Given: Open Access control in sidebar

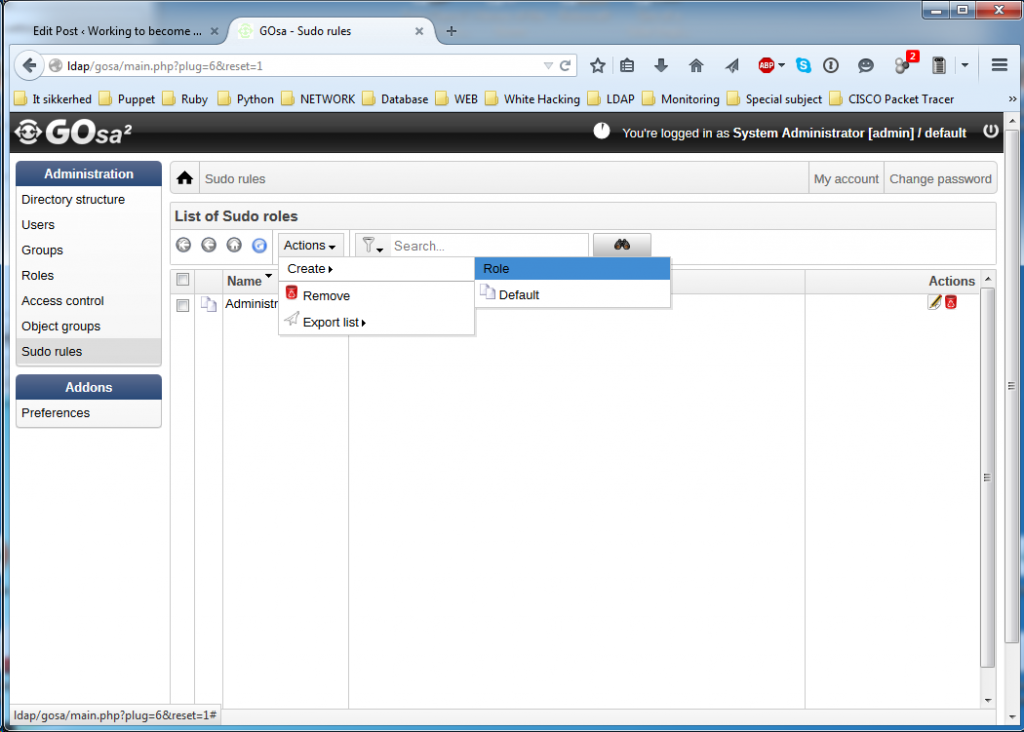Looking at the screenshot, I should click(x=62, y=300).
